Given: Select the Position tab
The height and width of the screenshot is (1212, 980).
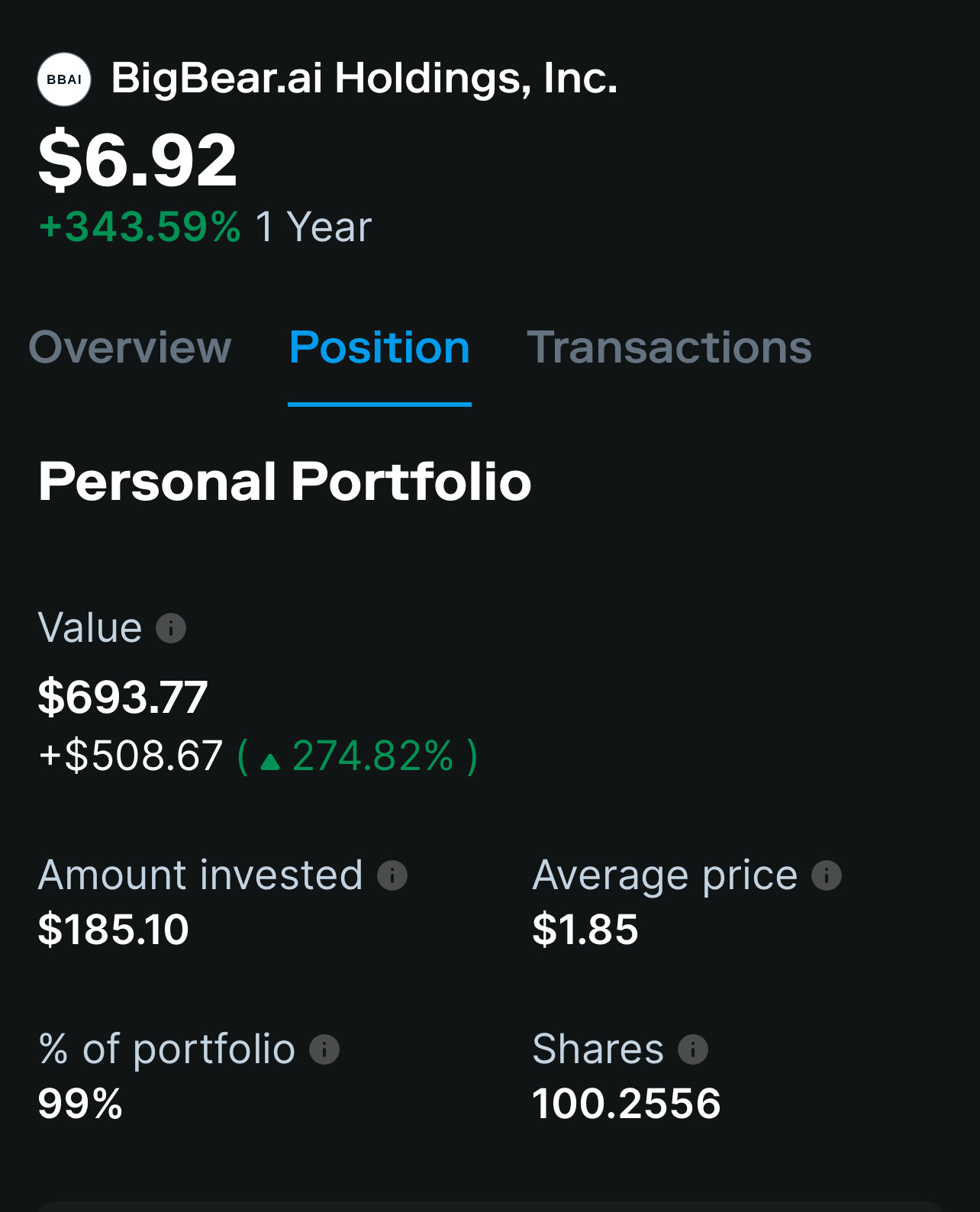Looking at the screenshot, I should coord(379,347).
